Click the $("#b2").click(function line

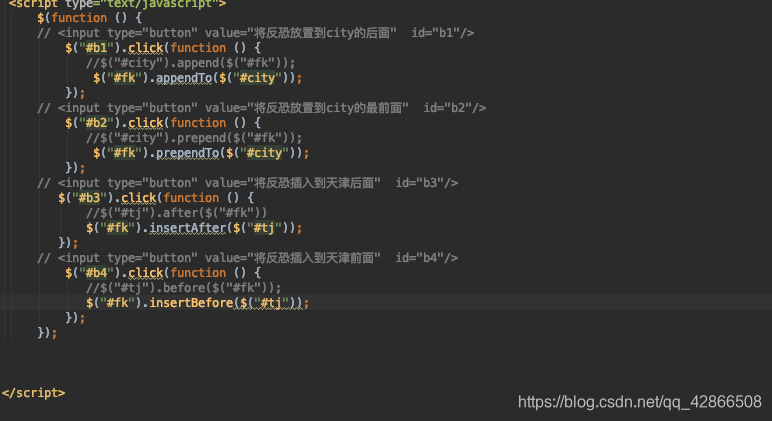[163, 123]
